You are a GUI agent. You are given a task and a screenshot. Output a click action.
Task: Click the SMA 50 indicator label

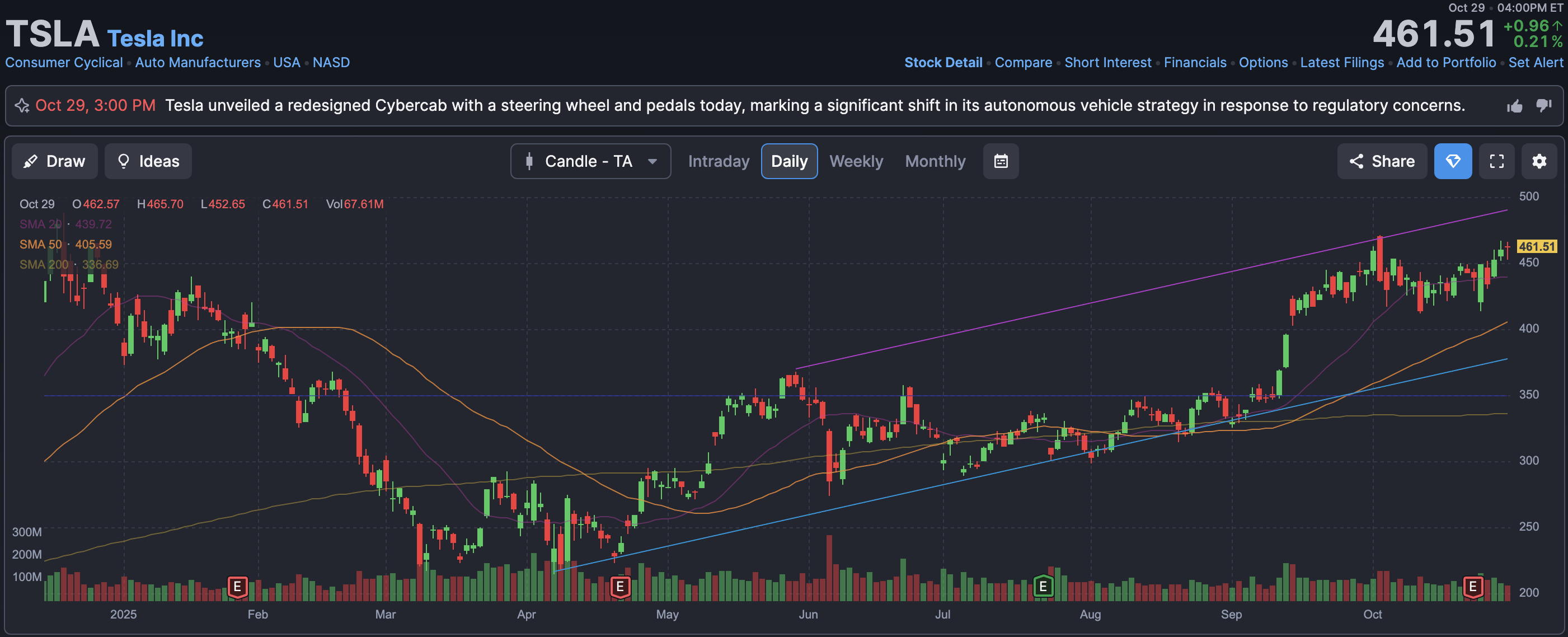(40, 244)
